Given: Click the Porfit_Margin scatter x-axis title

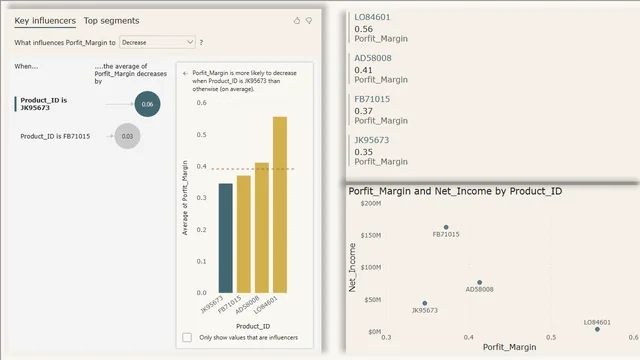Looking at the screenshot, I should tap(509, 347).
